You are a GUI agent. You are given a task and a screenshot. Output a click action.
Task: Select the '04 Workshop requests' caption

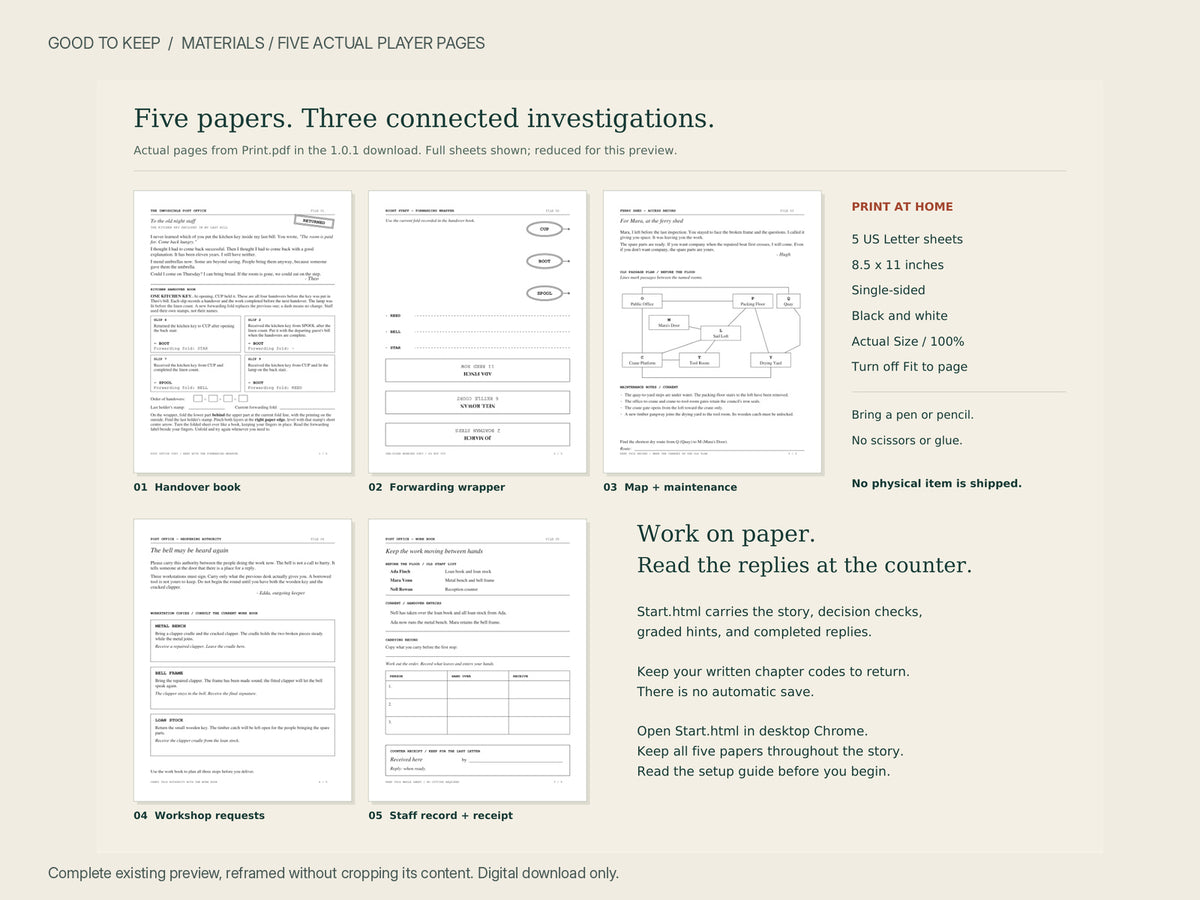pos(199,815)
